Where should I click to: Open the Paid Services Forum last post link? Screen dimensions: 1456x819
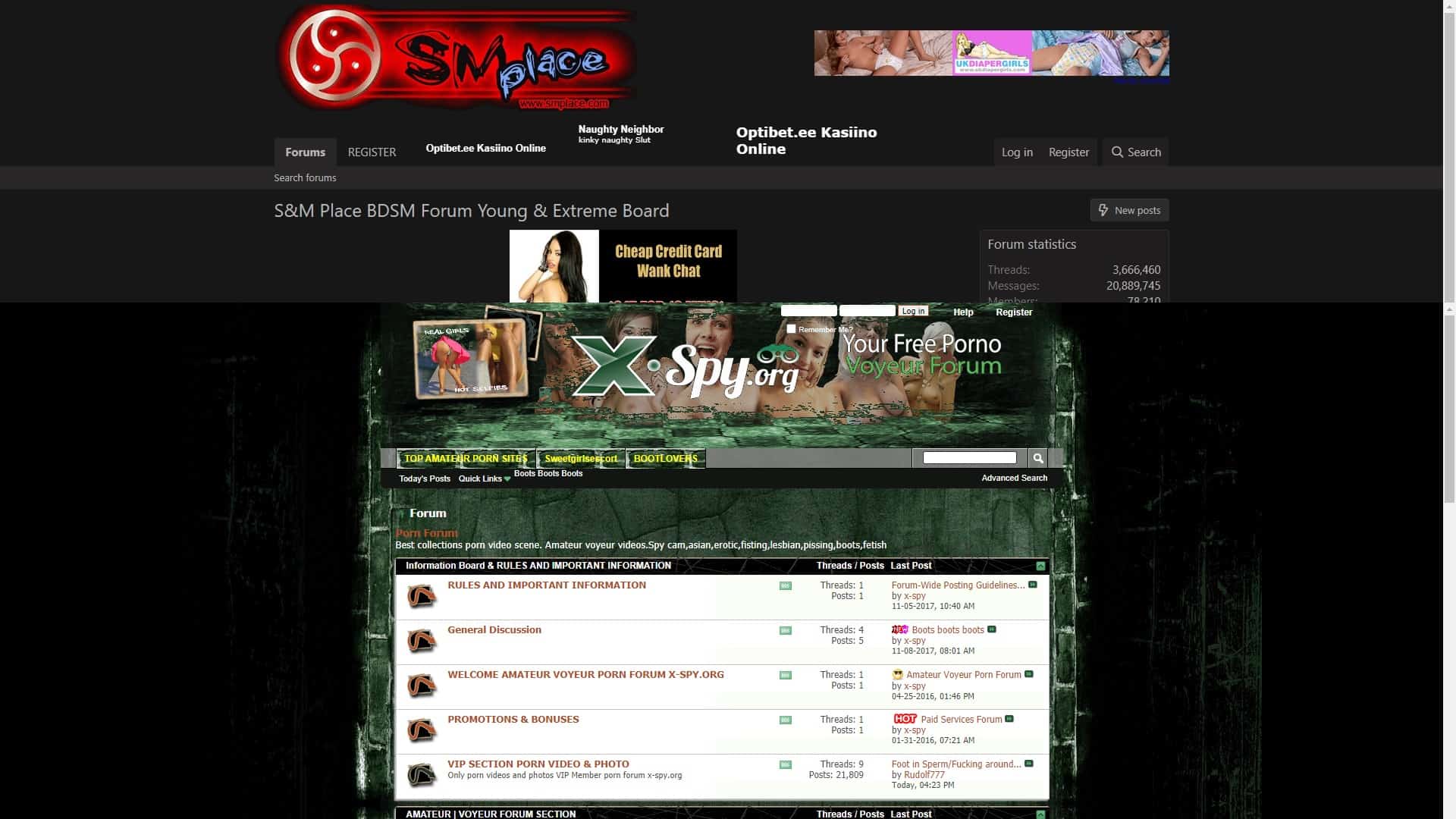(961, 720)
